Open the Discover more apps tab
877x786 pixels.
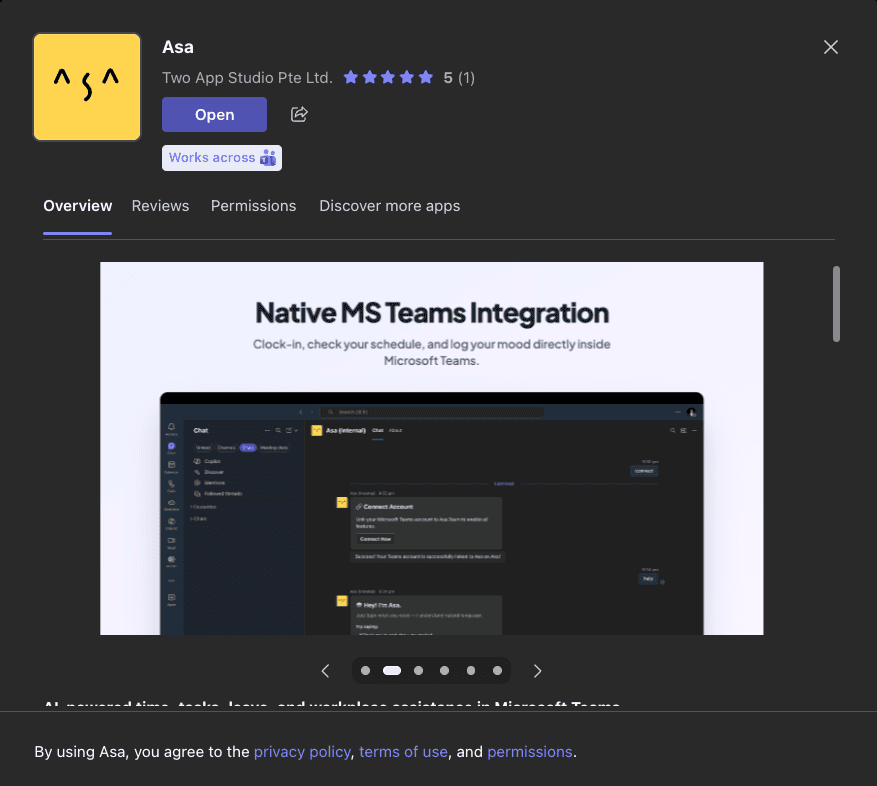(x=389, y=206)
